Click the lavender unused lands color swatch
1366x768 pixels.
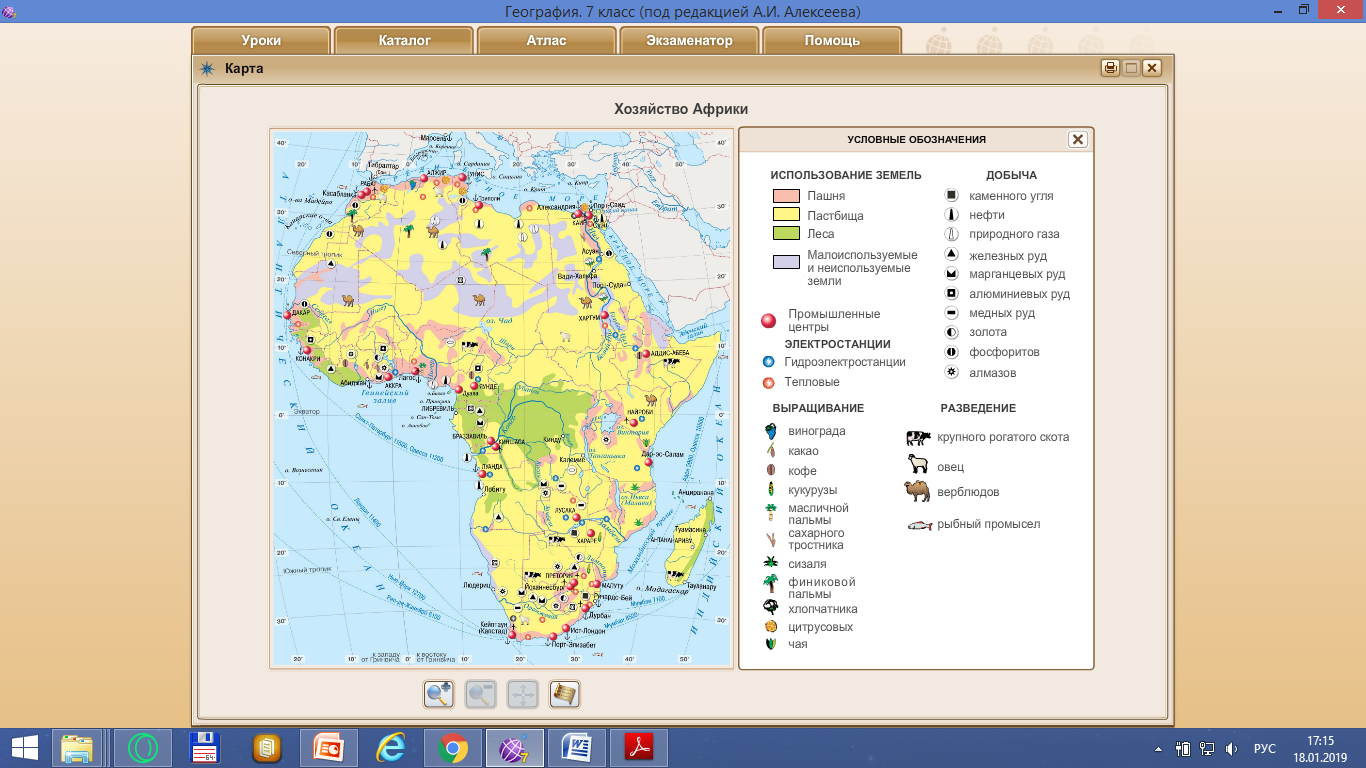[x=786, y=262]
